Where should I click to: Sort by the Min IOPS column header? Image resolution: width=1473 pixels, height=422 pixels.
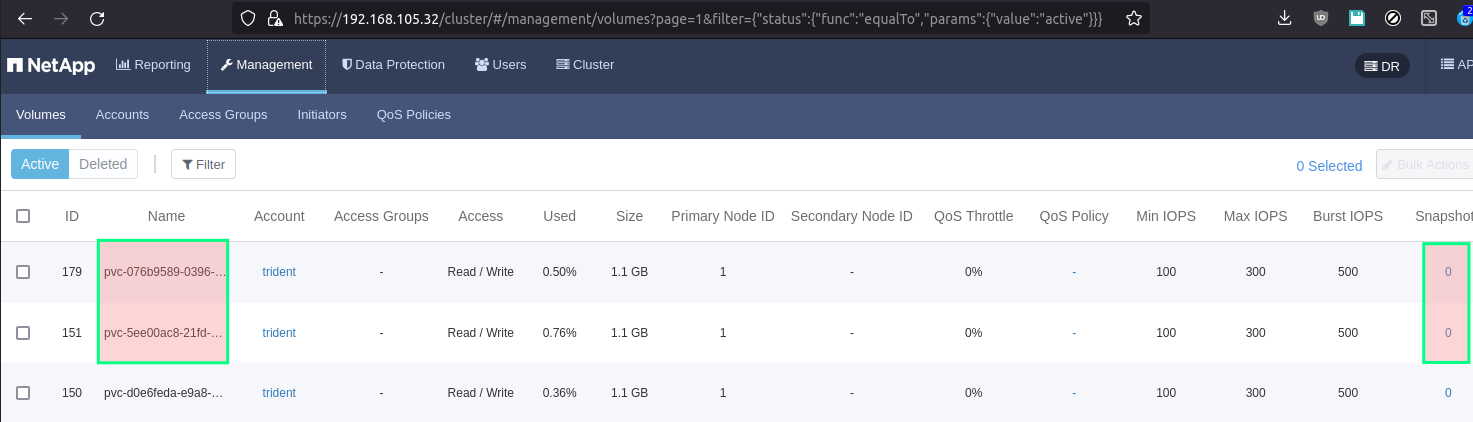[1166, 216]
